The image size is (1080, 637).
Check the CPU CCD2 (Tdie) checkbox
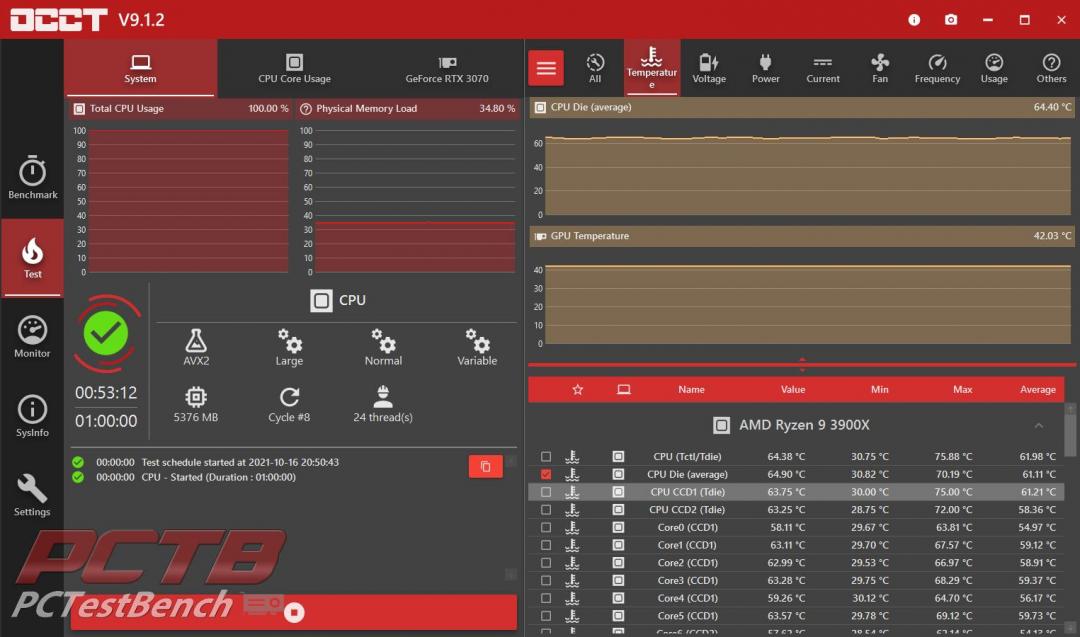point(546,510)
